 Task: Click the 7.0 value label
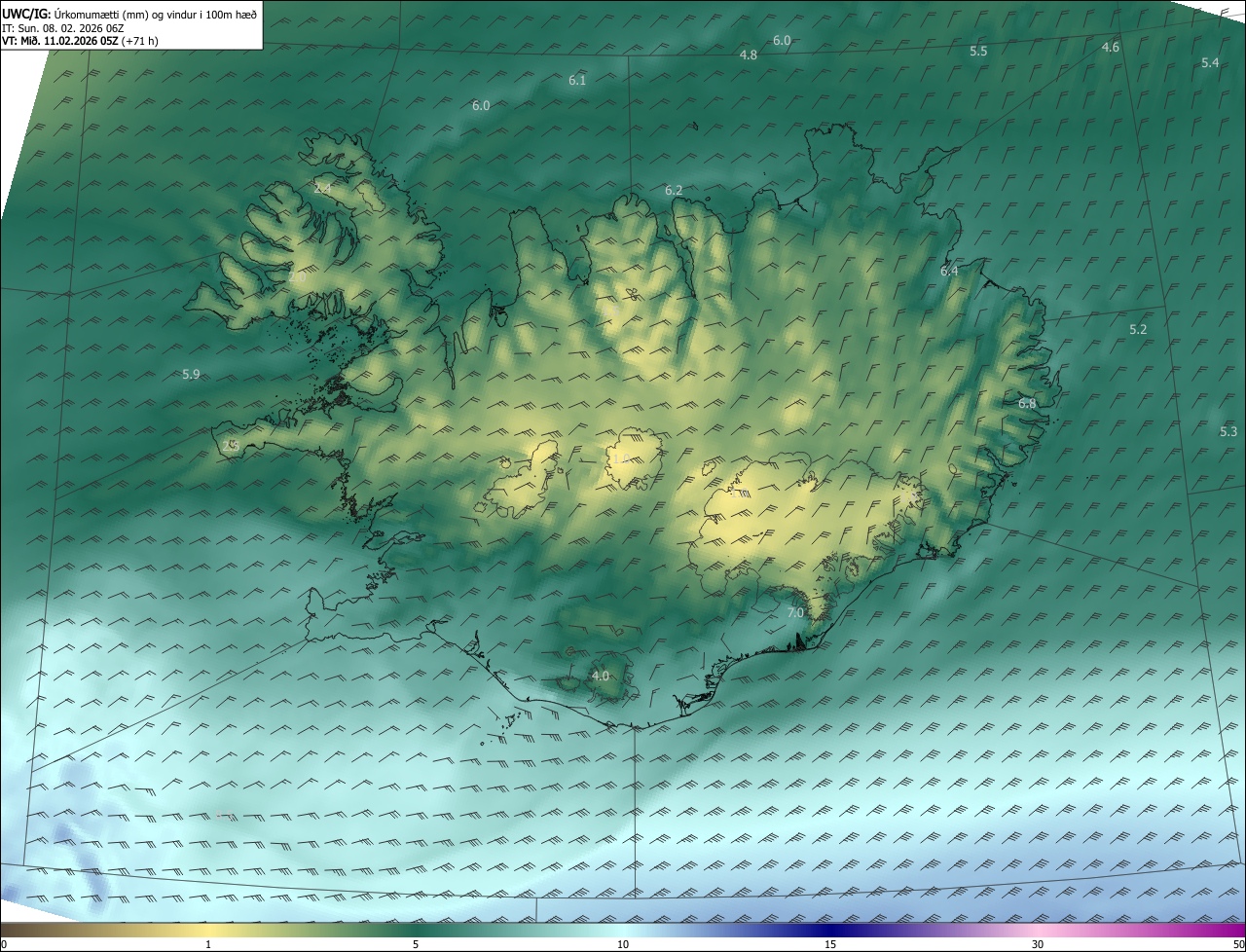(795, 613)
